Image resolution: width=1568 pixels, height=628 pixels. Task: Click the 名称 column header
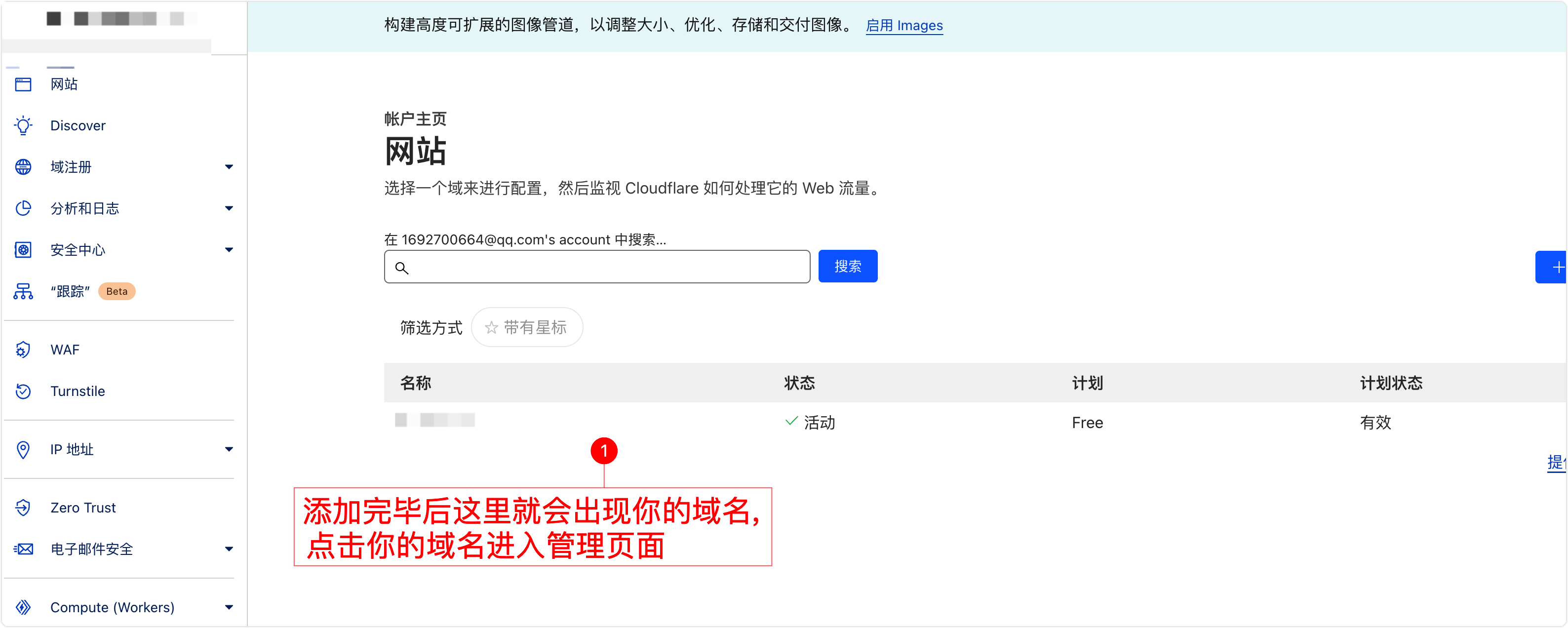415,383
